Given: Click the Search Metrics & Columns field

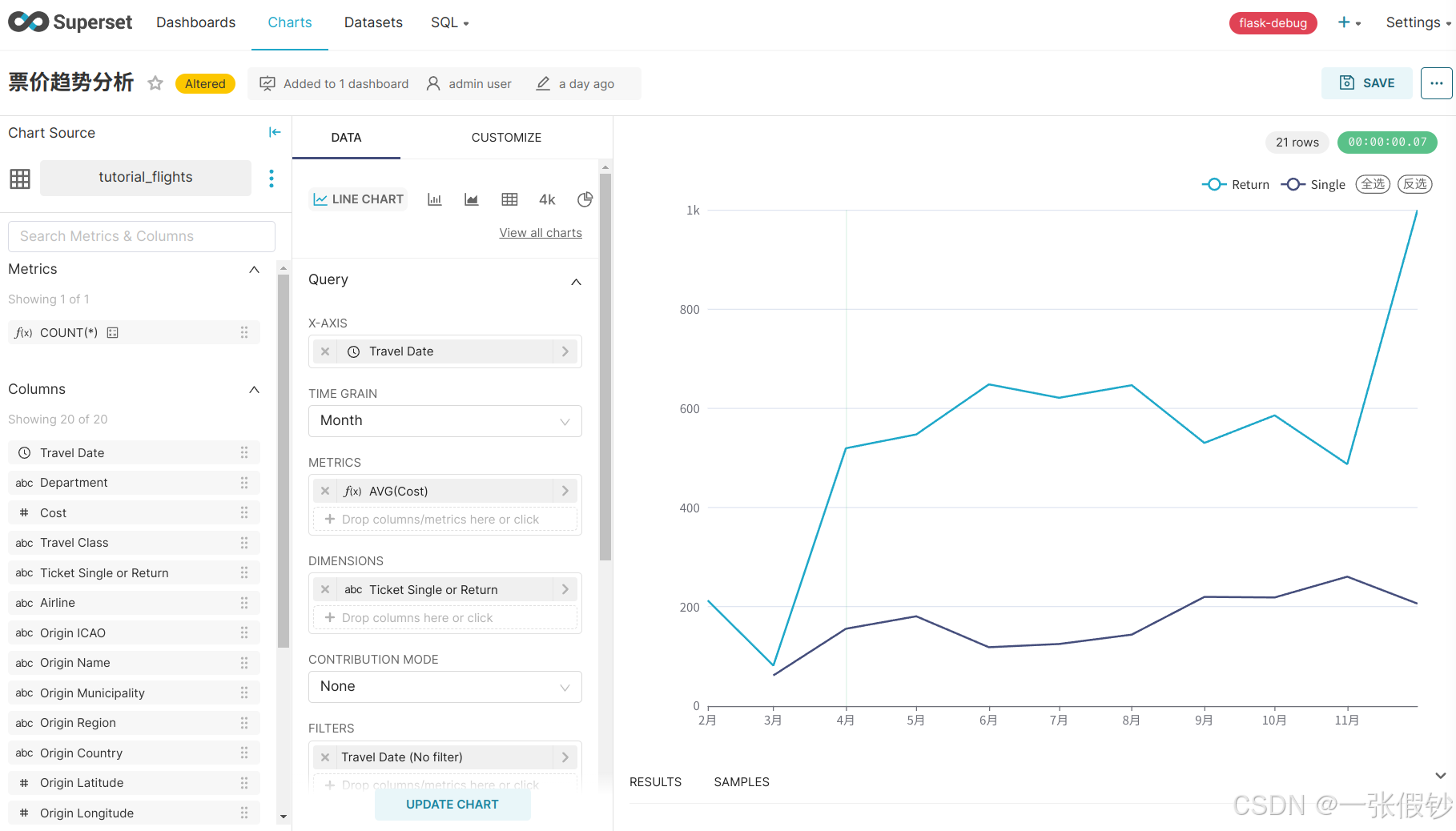Looking at the screenshot, I should click(x=142, y=236).
